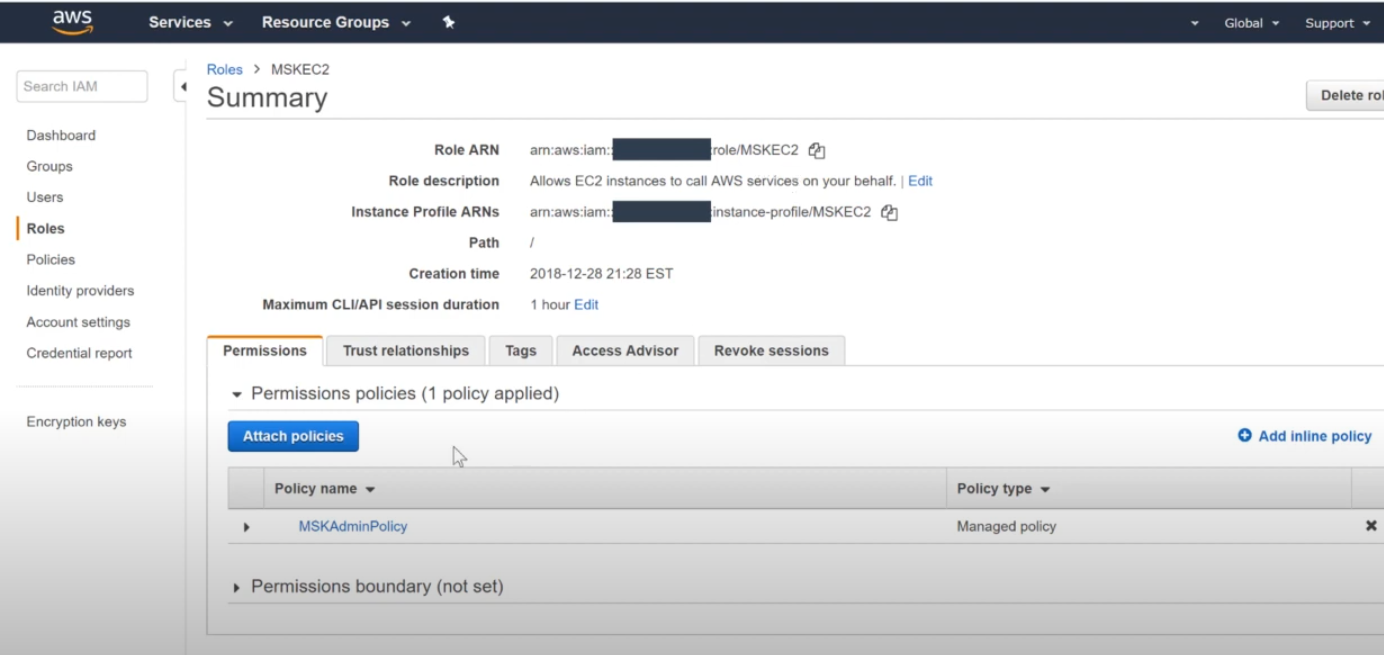This screenshot has height=655, width=1384.
Task: Collapse the Permissions policies section
Action: (237, 395)
